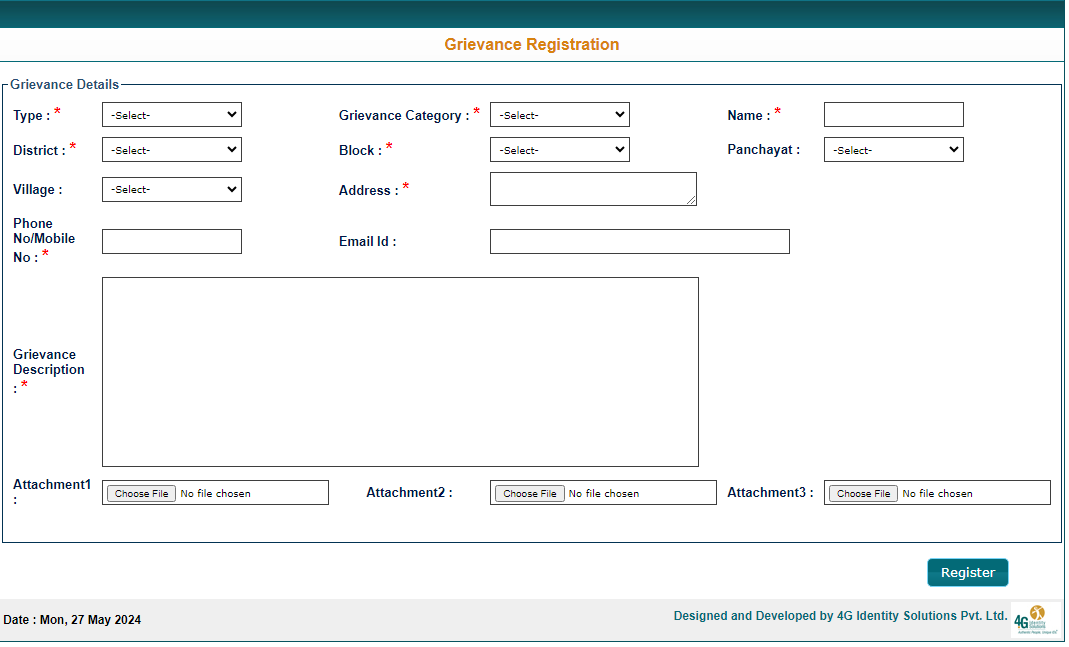Click the 4G Identity Solutions logo

point(1034,619)
